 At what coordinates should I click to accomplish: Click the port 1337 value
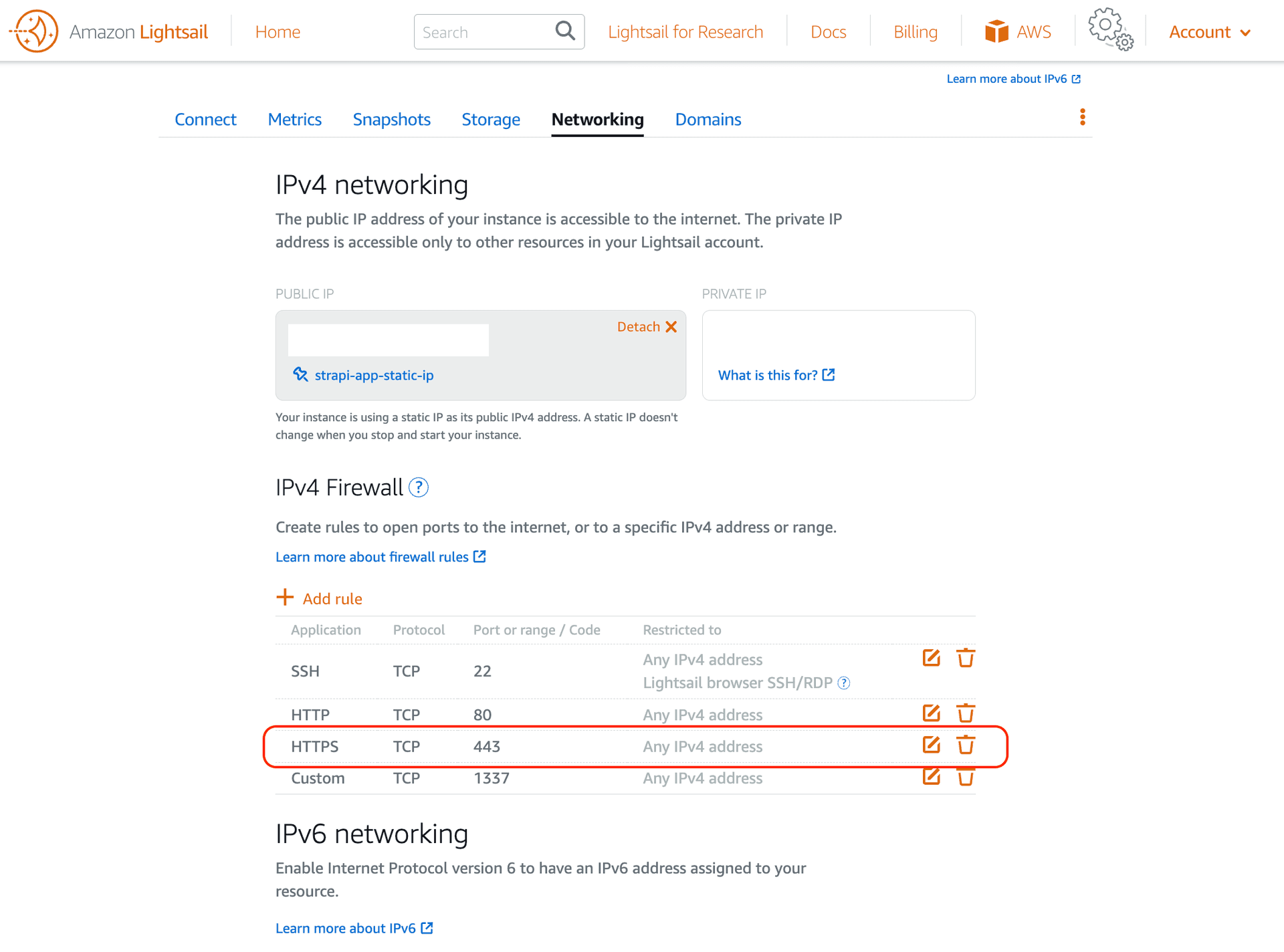(492, 778)
